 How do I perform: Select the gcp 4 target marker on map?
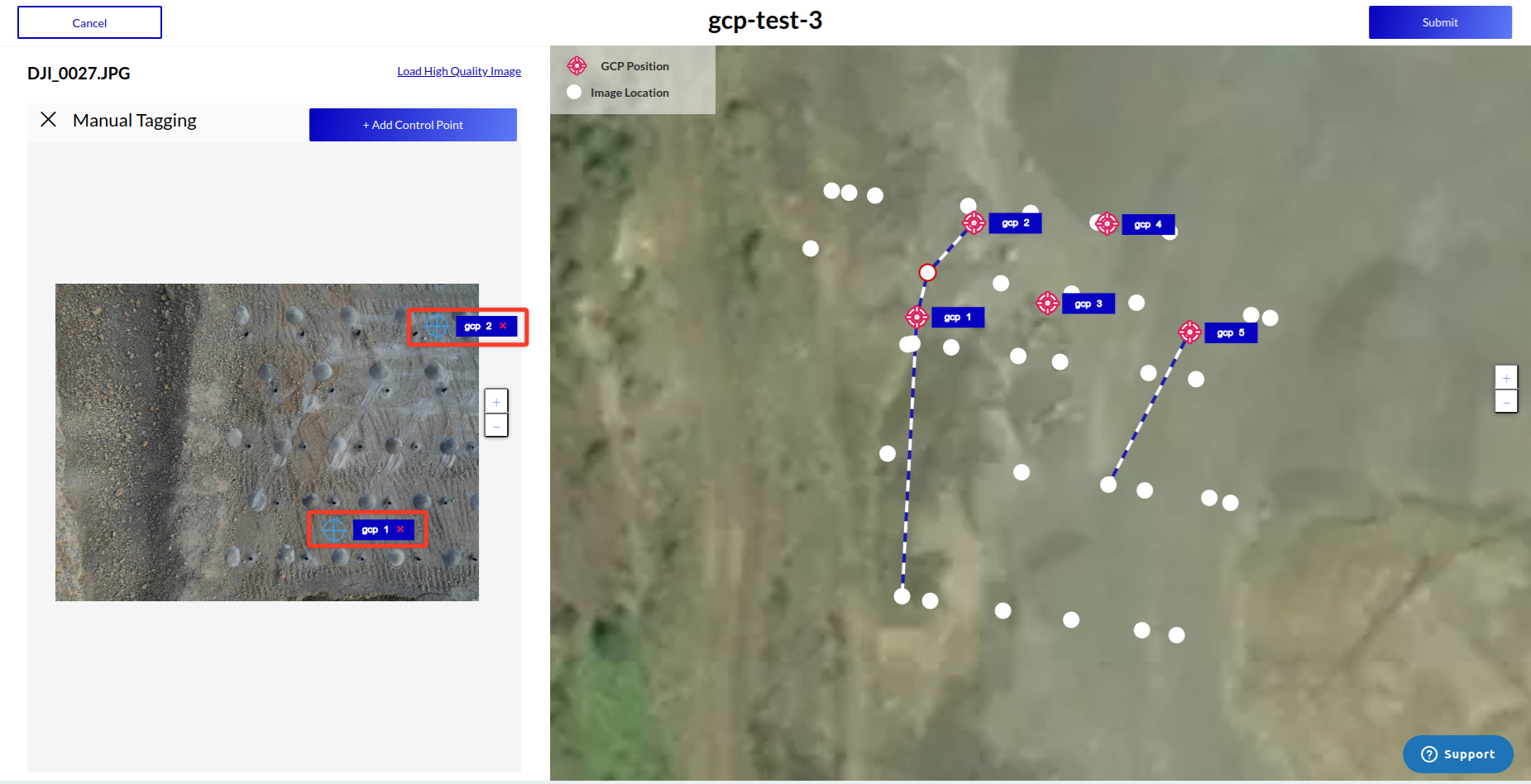pyautogui.click(x=1107, y=224)
